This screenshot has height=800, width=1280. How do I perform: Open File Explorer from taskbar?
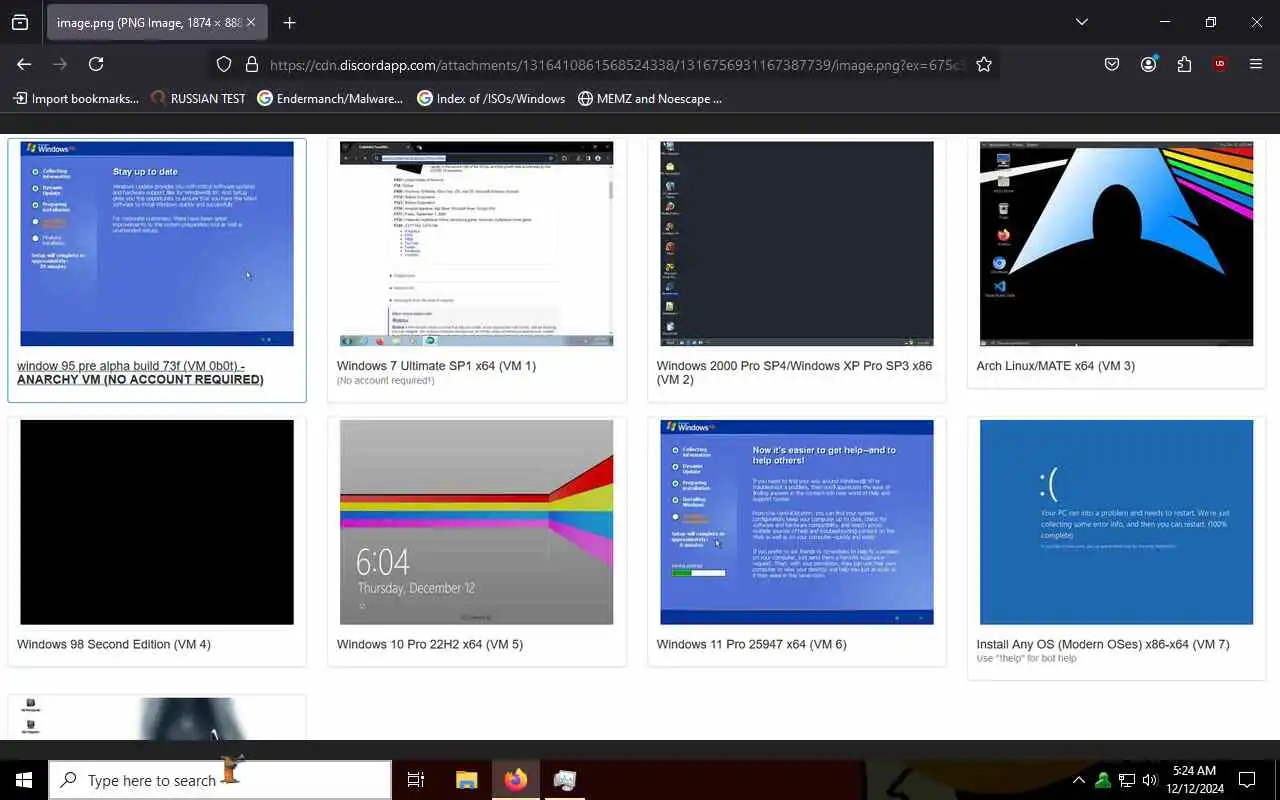point(467,780)
